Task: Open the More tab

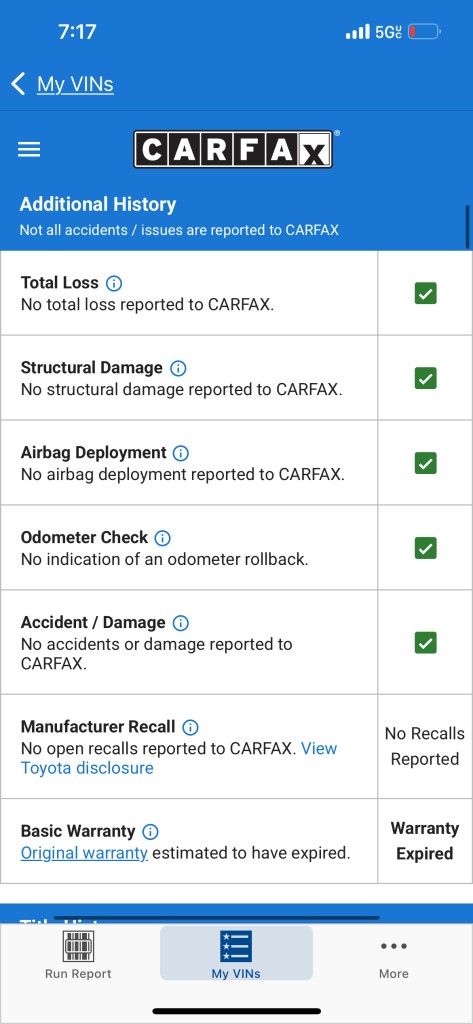Action: coord(394,958)
